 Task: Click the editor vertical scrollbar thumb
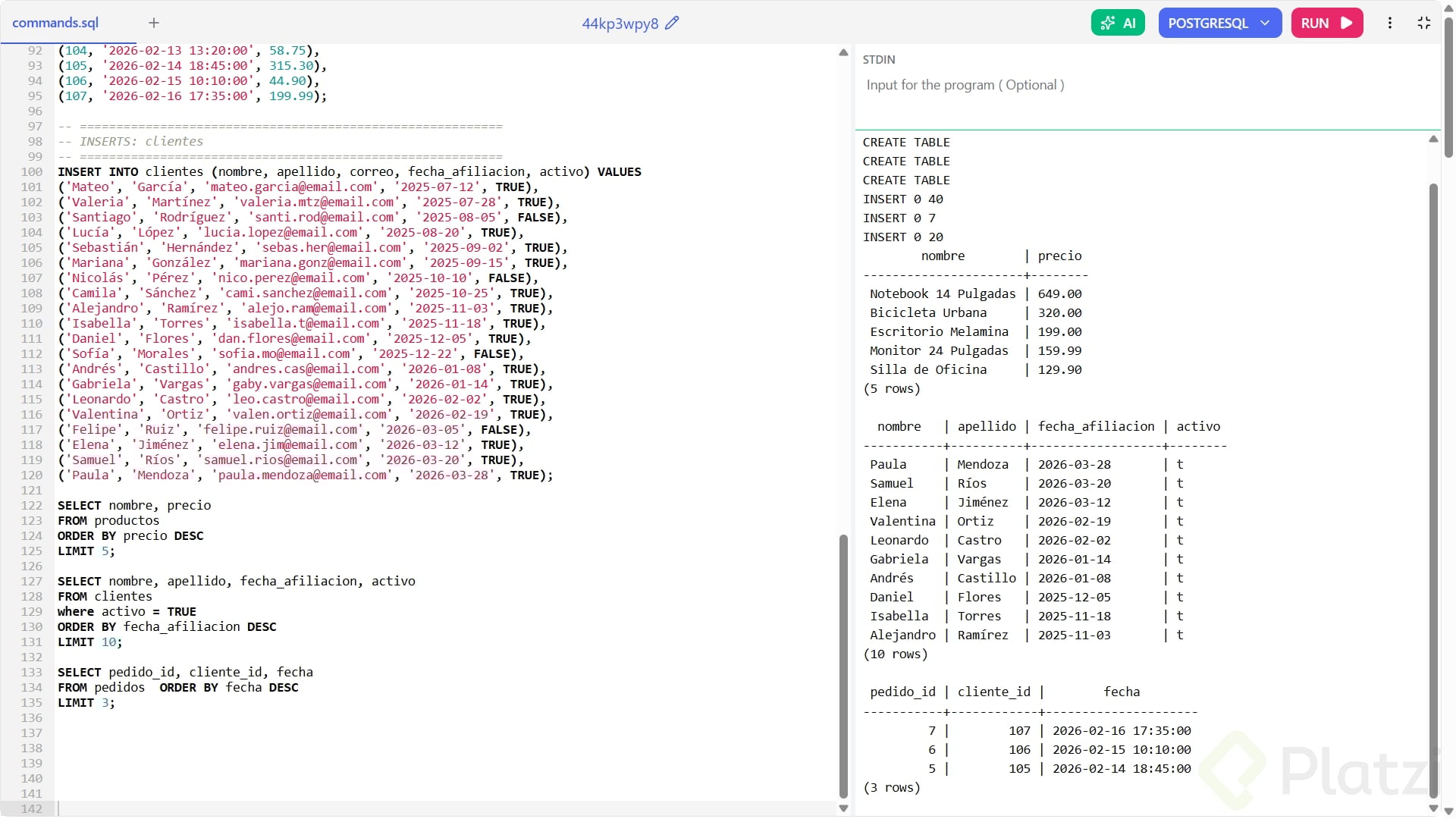(x=843, y=667)
